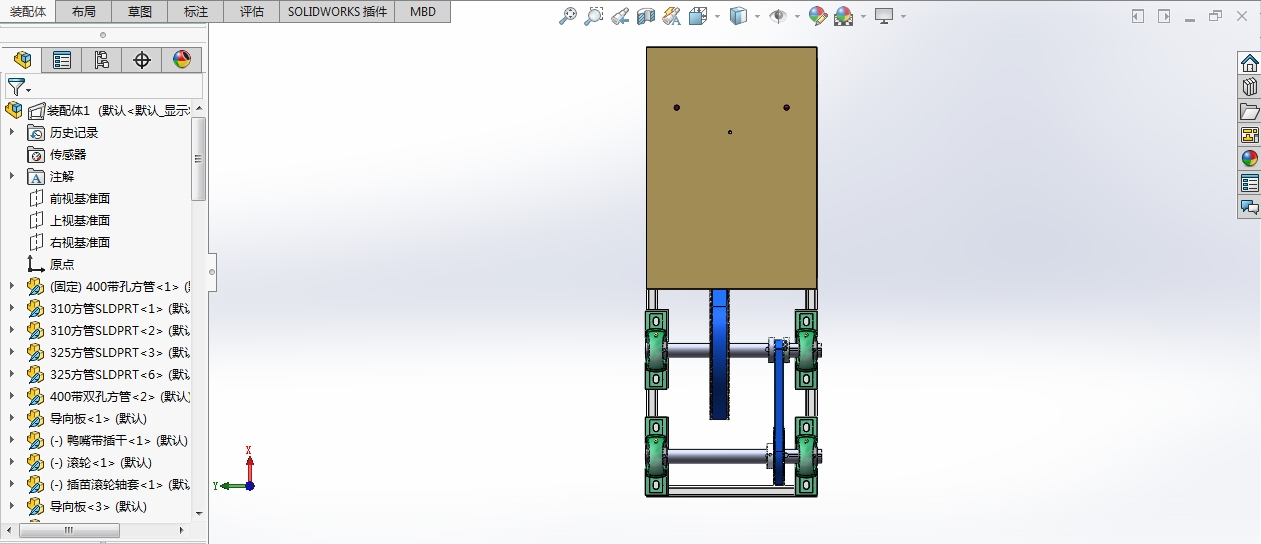Select the 325方管SLDPRT<6> component

pyautogui.click(x=119, y=374)
